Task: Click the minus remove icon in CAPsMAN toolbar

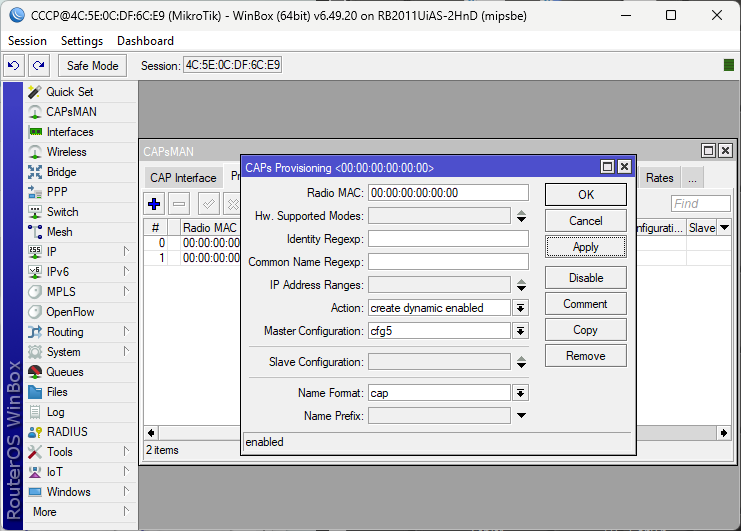Action: [x=179, y=204]
